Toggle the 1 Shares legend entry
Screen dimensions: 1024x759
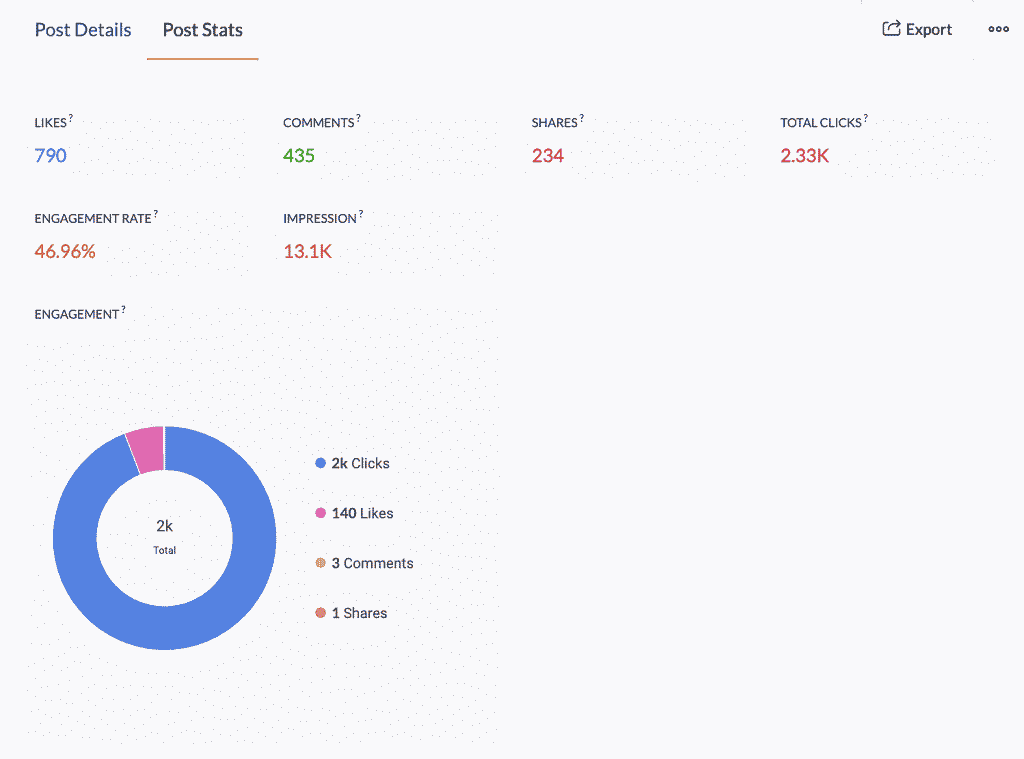351,613
